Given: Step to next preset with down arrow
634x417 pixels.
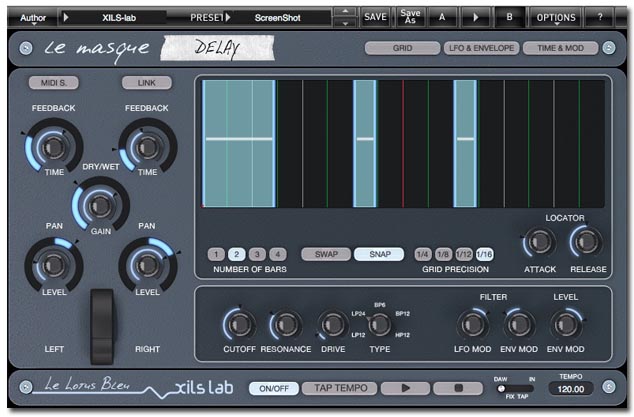Looking at the screenshot, I should click(345, 23).
